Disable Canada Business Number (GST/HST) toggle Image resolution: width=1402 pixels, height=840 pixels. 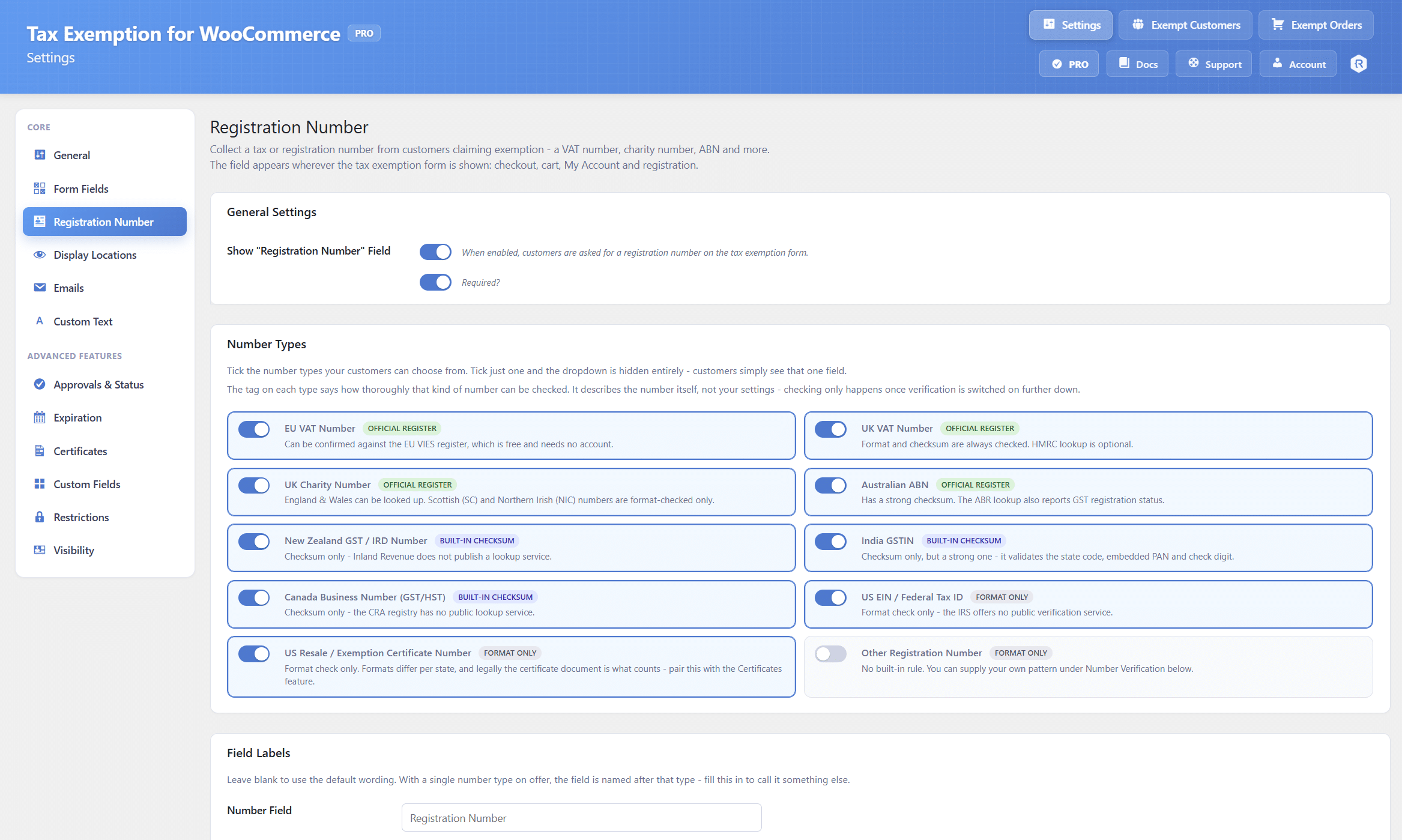pos(254,597)
